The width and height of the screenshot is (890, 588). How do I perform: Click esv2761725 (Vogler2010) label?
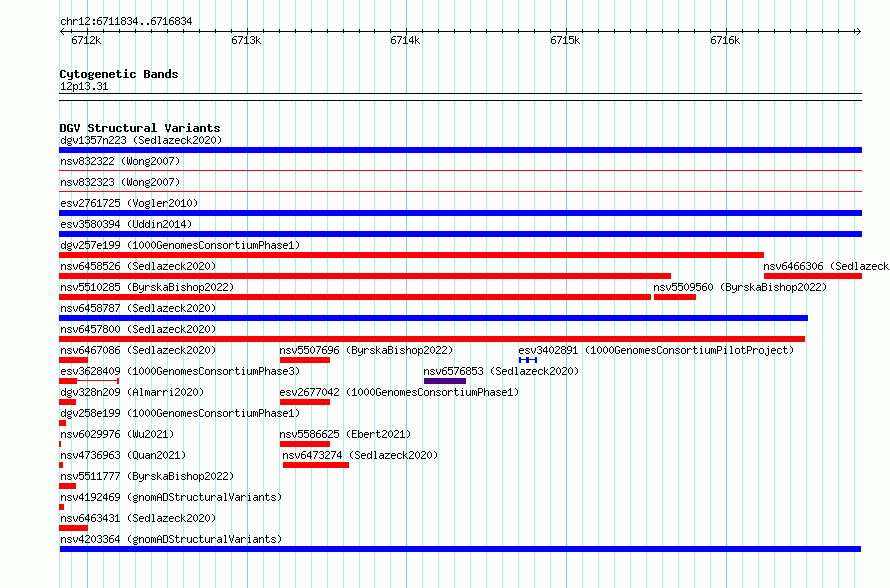pos(129,203)
